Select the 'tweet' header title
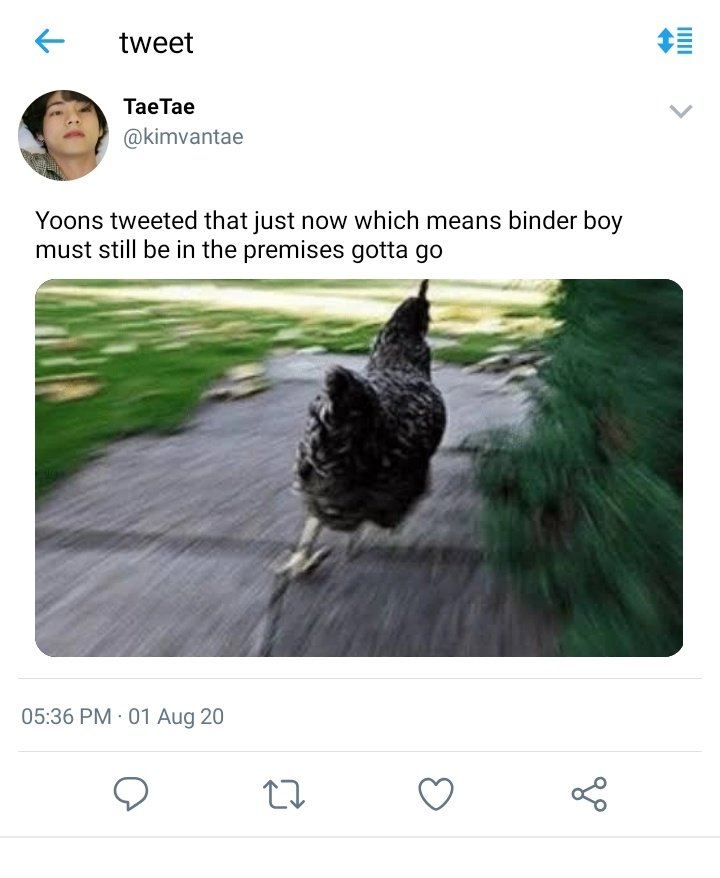Screen dimensions: 720x878 point(156,43)
